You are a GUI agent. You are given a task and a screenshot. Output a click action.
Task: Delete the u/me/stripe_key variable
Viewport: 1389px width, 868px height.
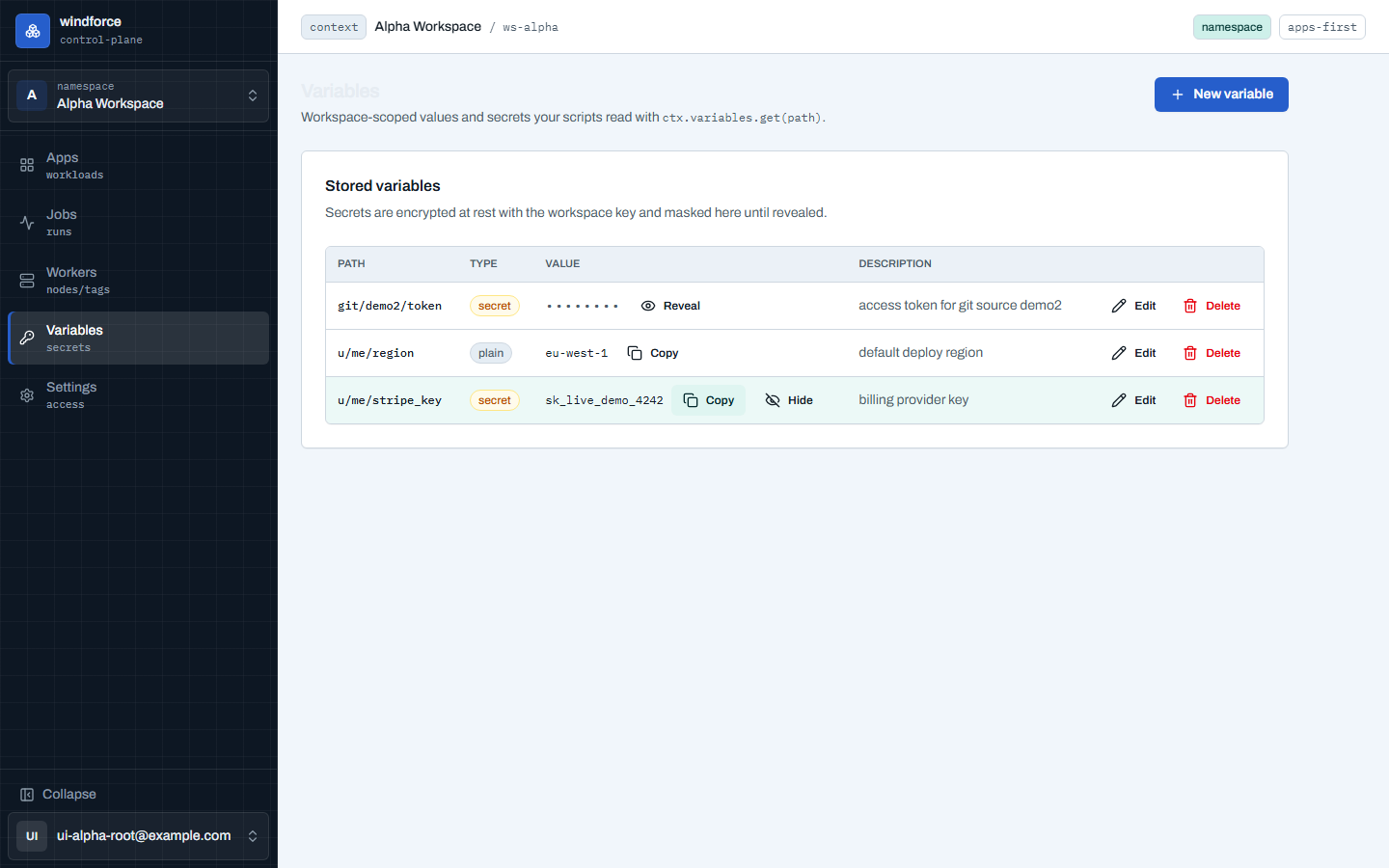click(x=1212, y=400)
